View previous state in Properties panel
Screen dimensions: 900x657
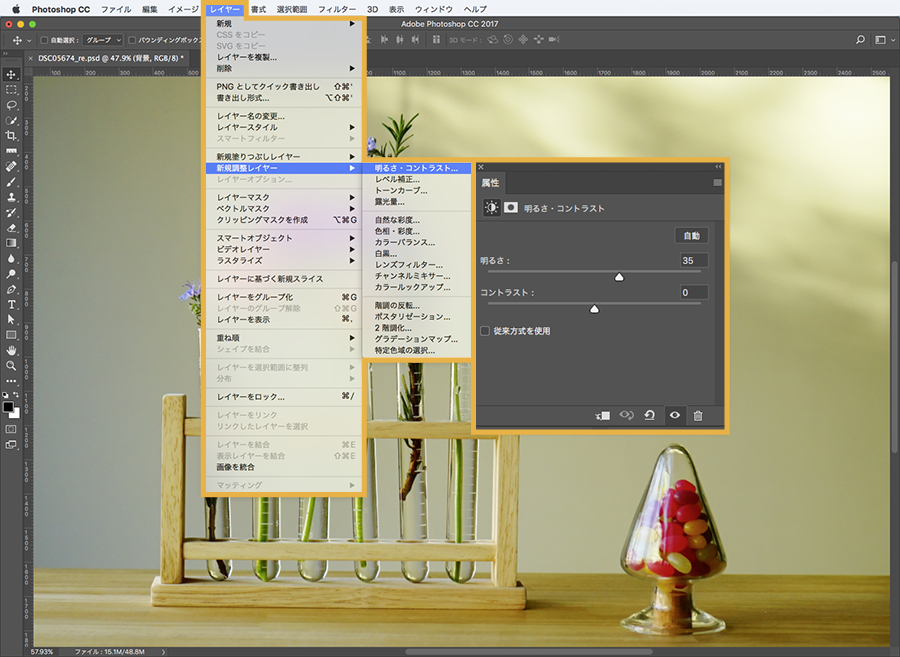pos(626,415)
